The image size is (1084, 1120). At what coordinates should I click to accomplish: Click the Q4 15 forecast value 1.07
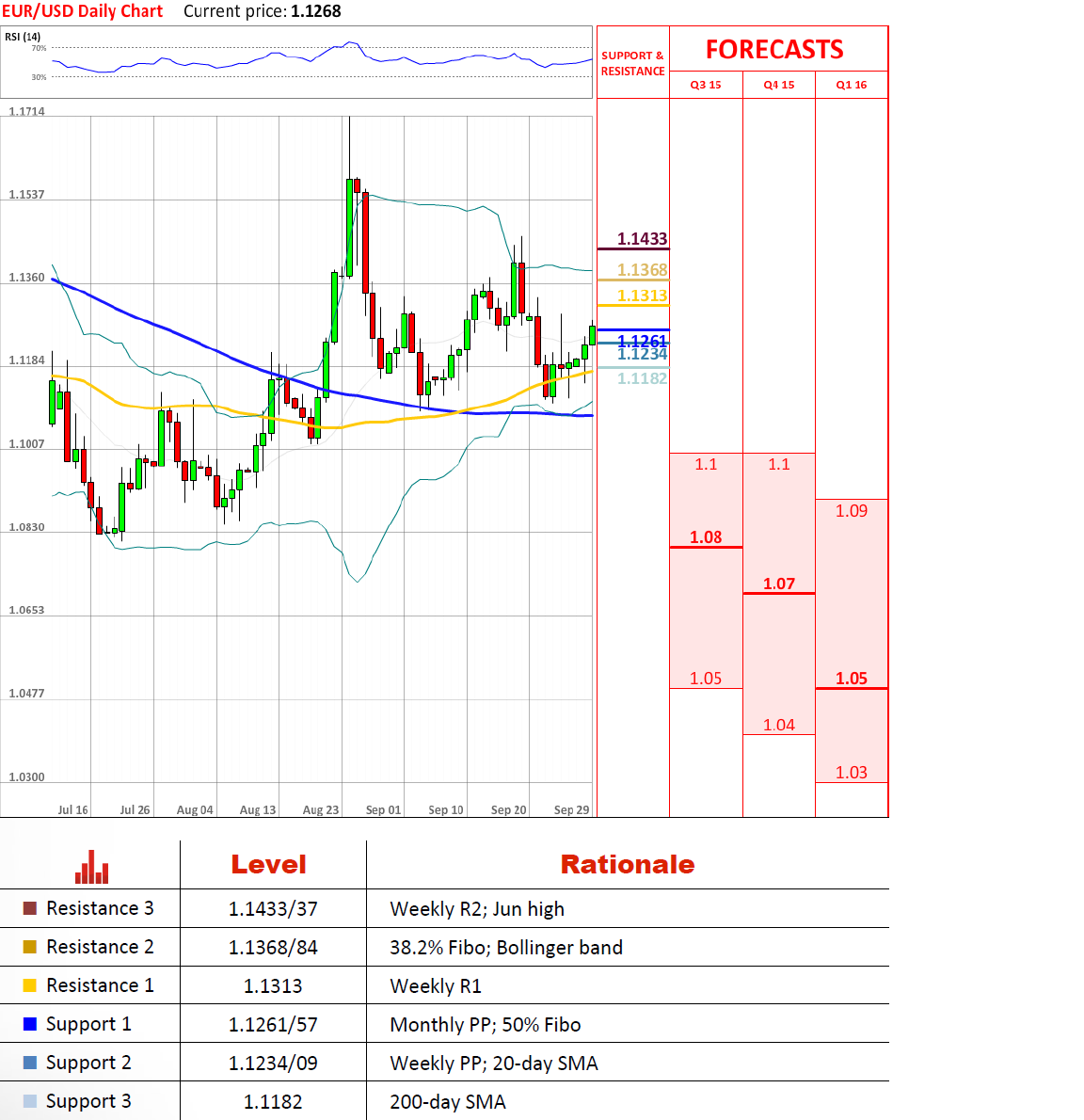coord(779,584)
